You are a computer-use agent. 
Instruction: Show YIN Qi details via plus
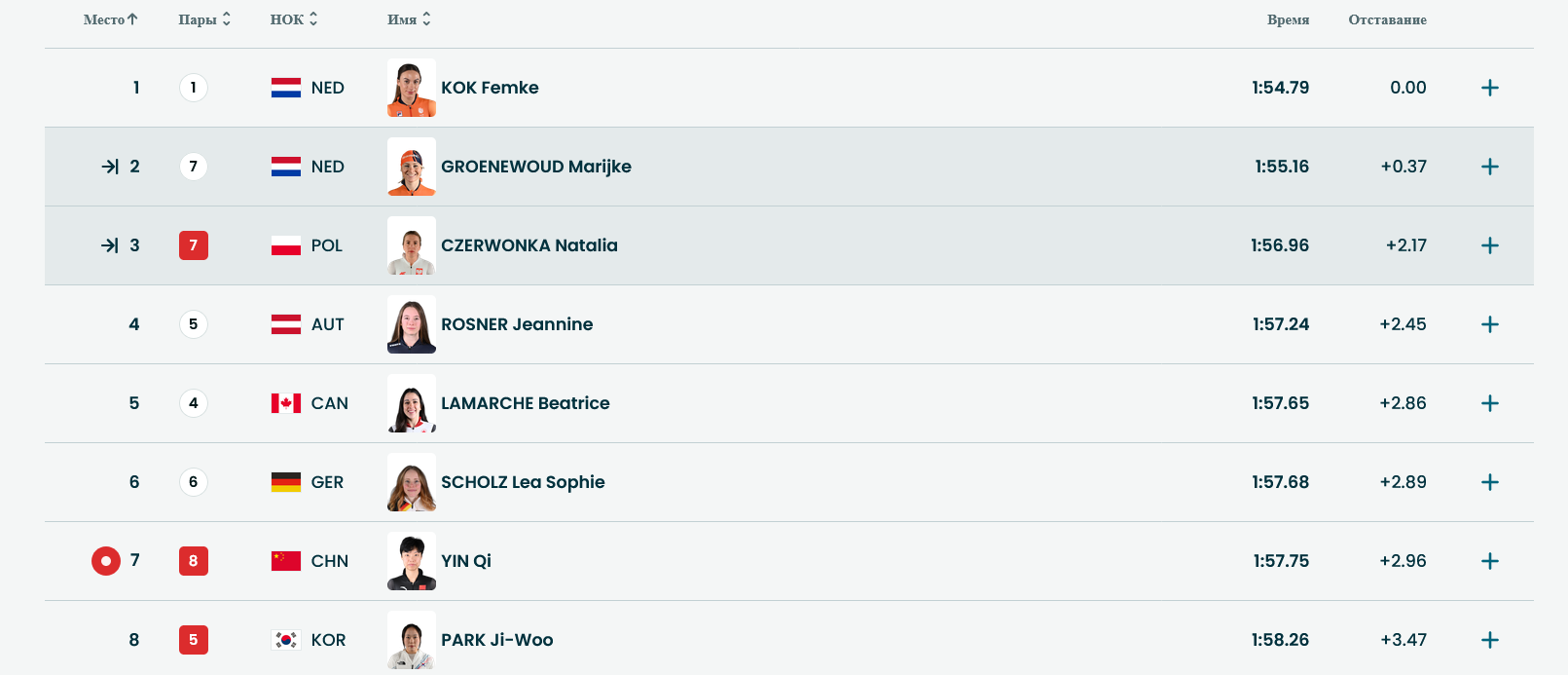pyautogui.click(x=1489, y=561)
